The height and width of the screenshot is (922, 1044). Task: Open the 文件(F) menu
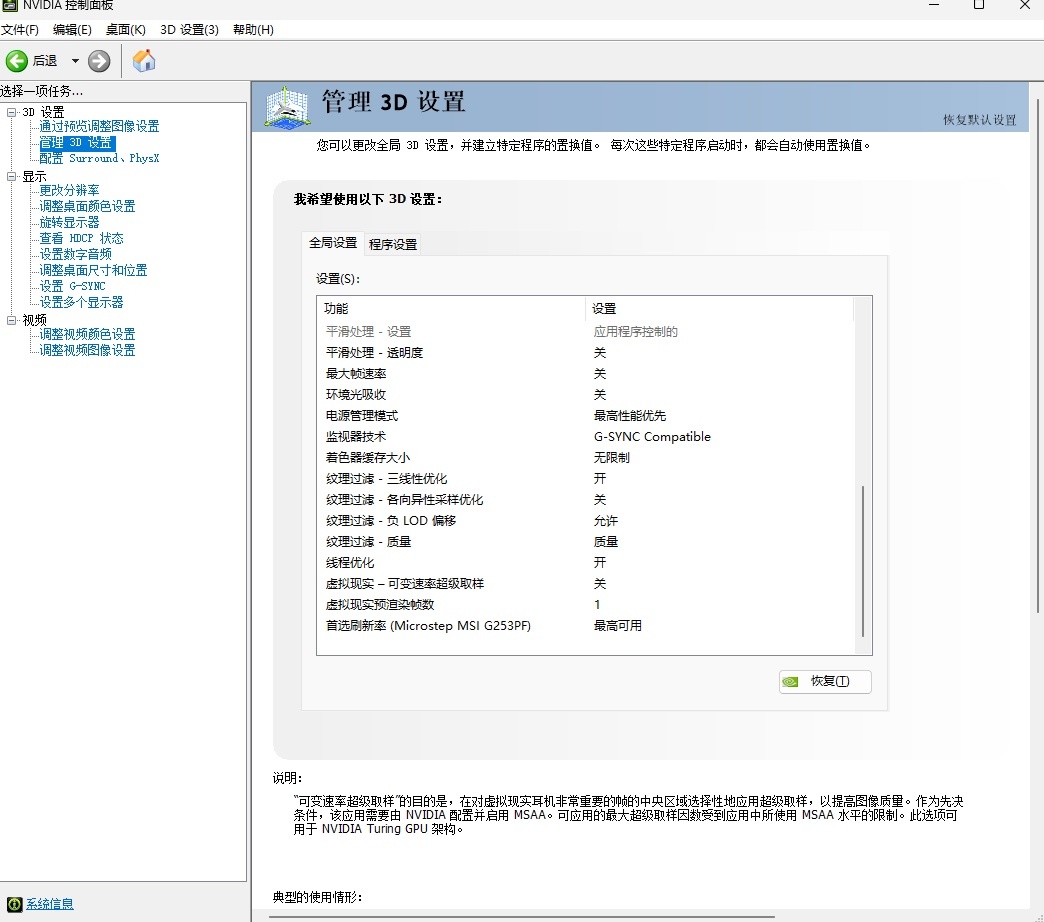(x=20, y=29)
